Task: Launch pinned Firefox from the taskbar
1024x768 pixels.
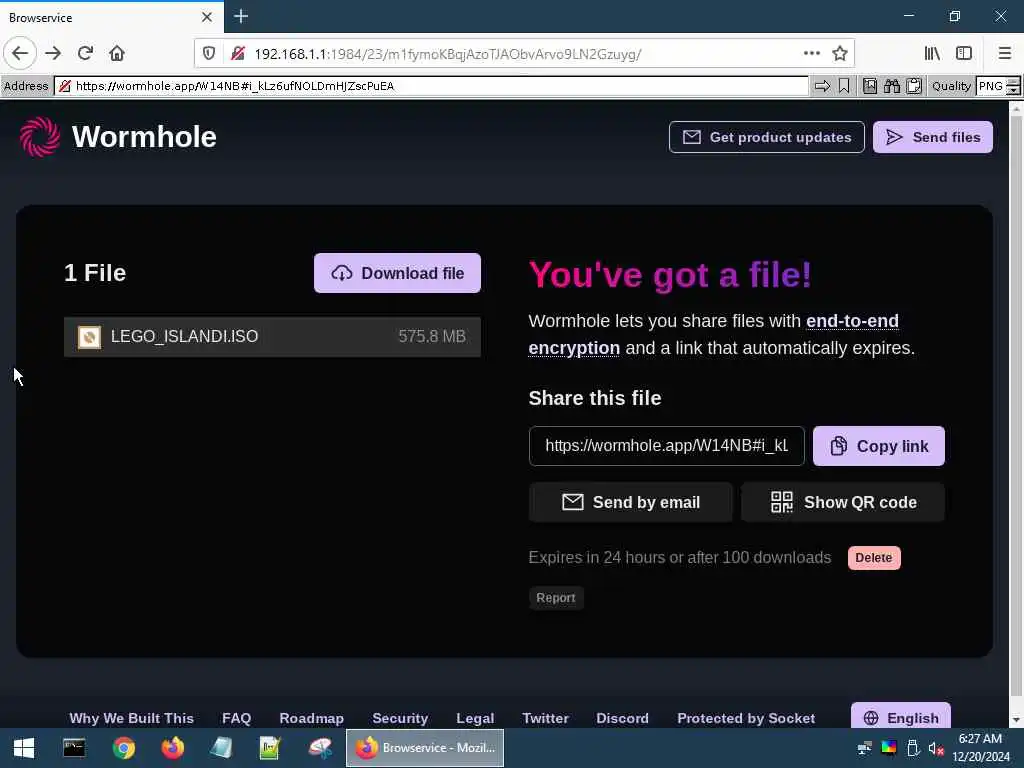Action: pyautogui.click(x=172, y=748)
